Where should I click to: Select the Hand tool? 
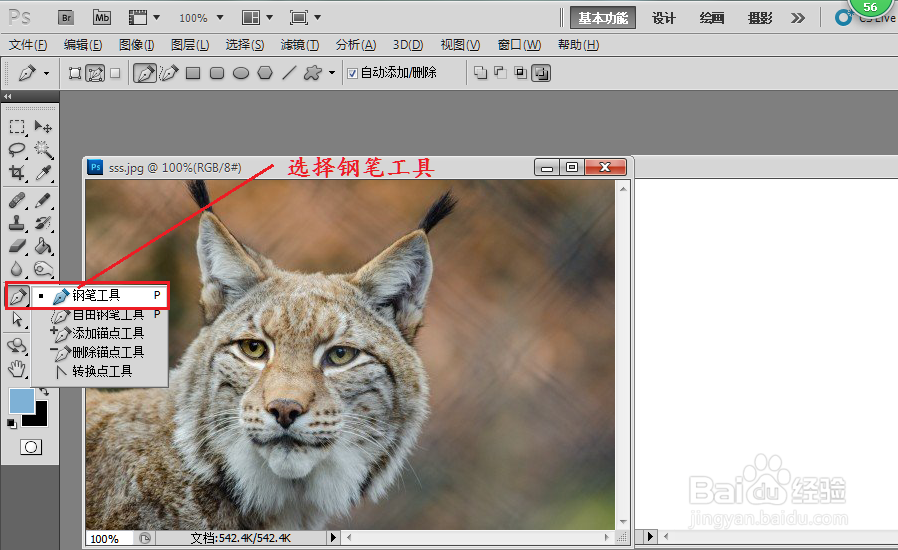[17, 369]
